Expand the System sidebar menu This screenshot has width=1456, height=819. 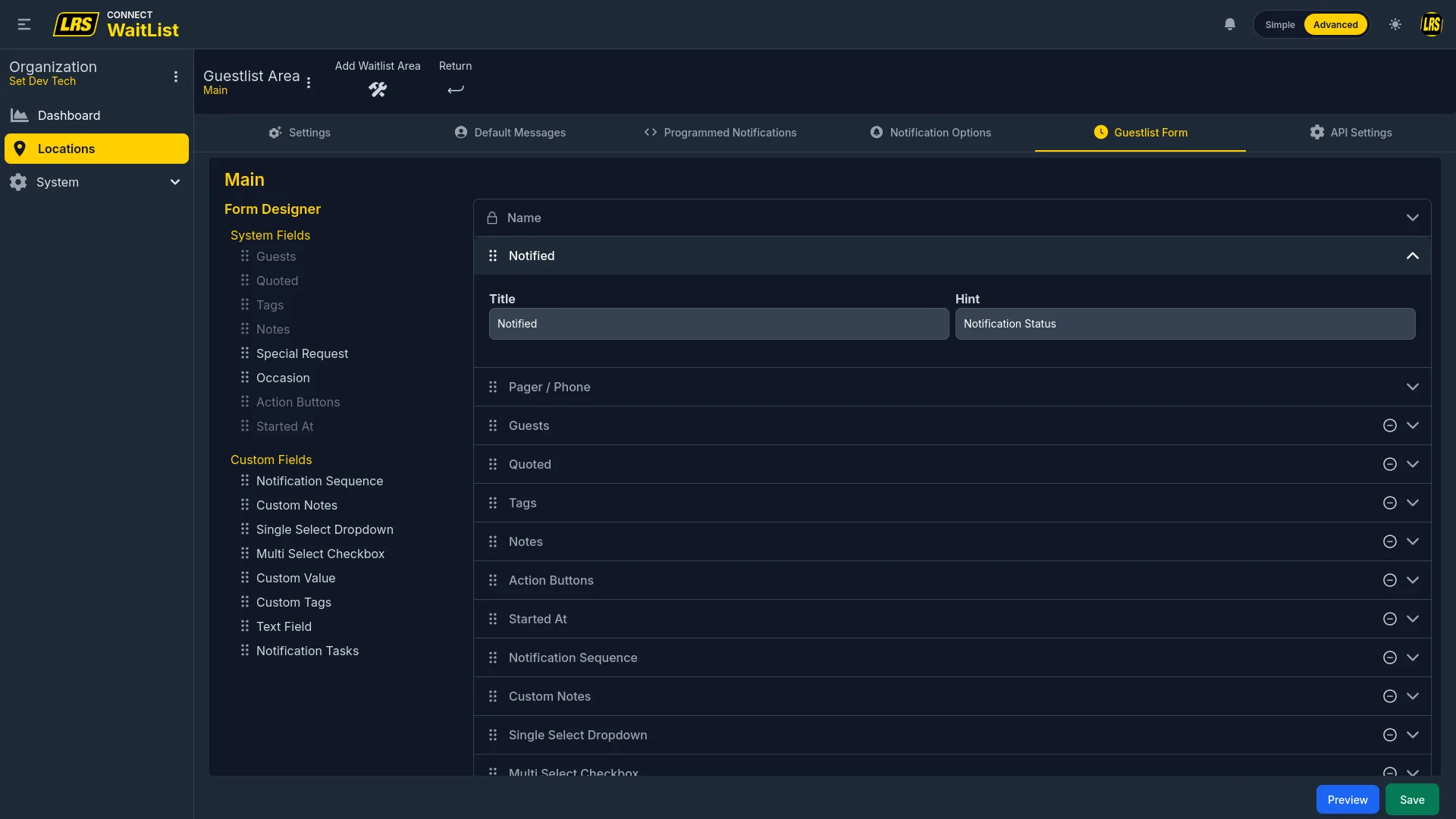[96, 182]
